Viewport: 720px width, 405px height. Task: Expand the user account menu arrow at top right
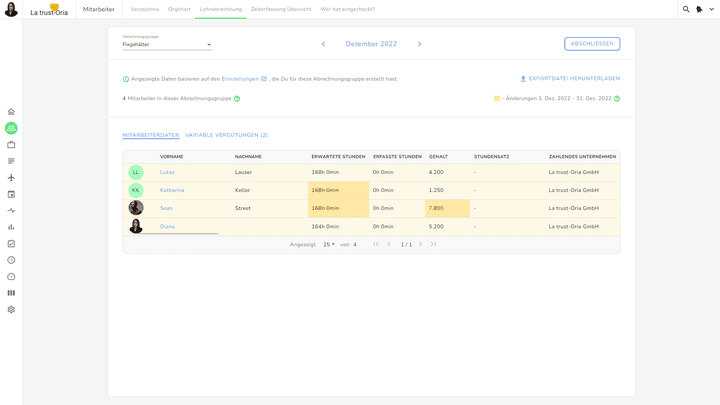(x=711, y=9)
